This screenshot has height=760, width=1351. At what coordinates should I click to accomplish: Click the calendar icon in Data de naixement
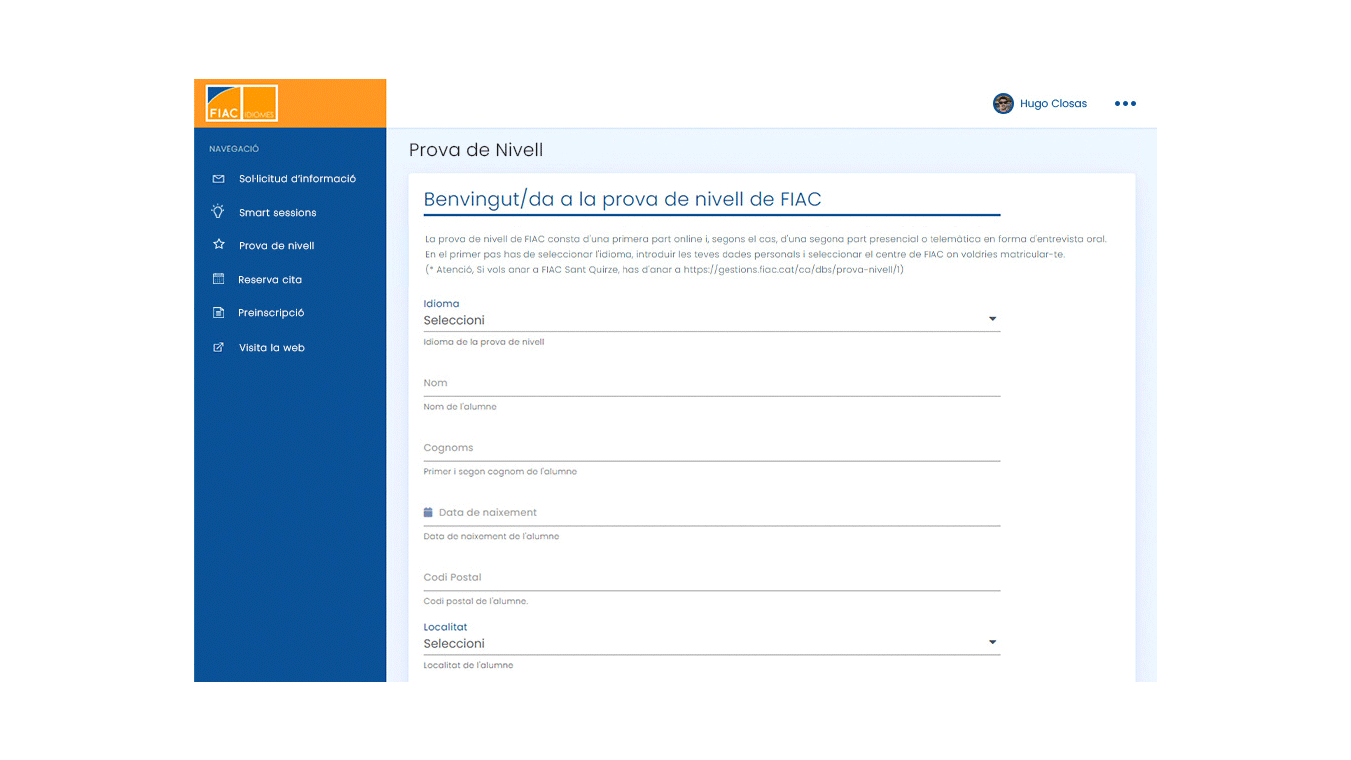[x=428, y=512]
